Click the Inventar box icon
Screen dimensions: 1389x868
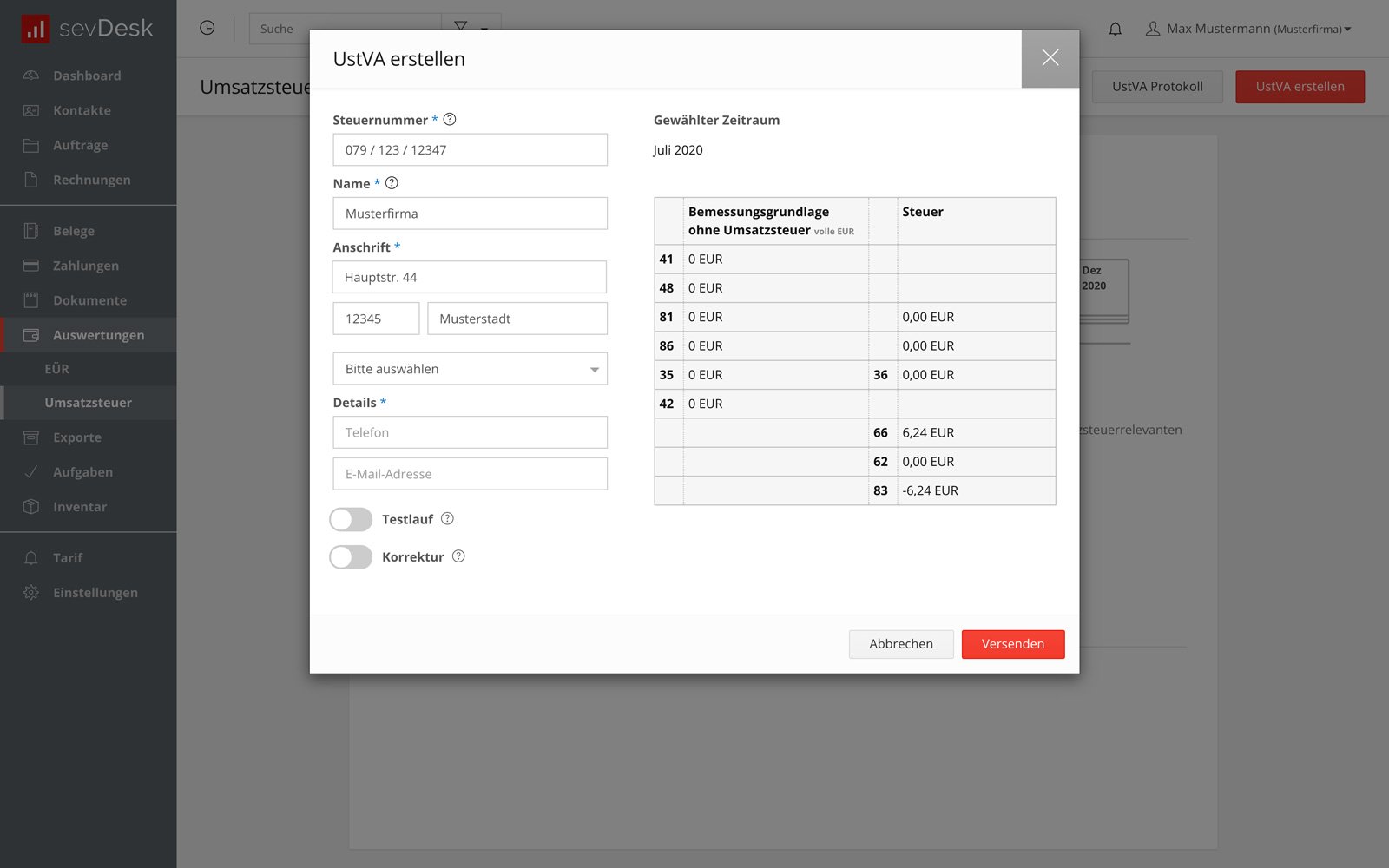tap(31, 507)
